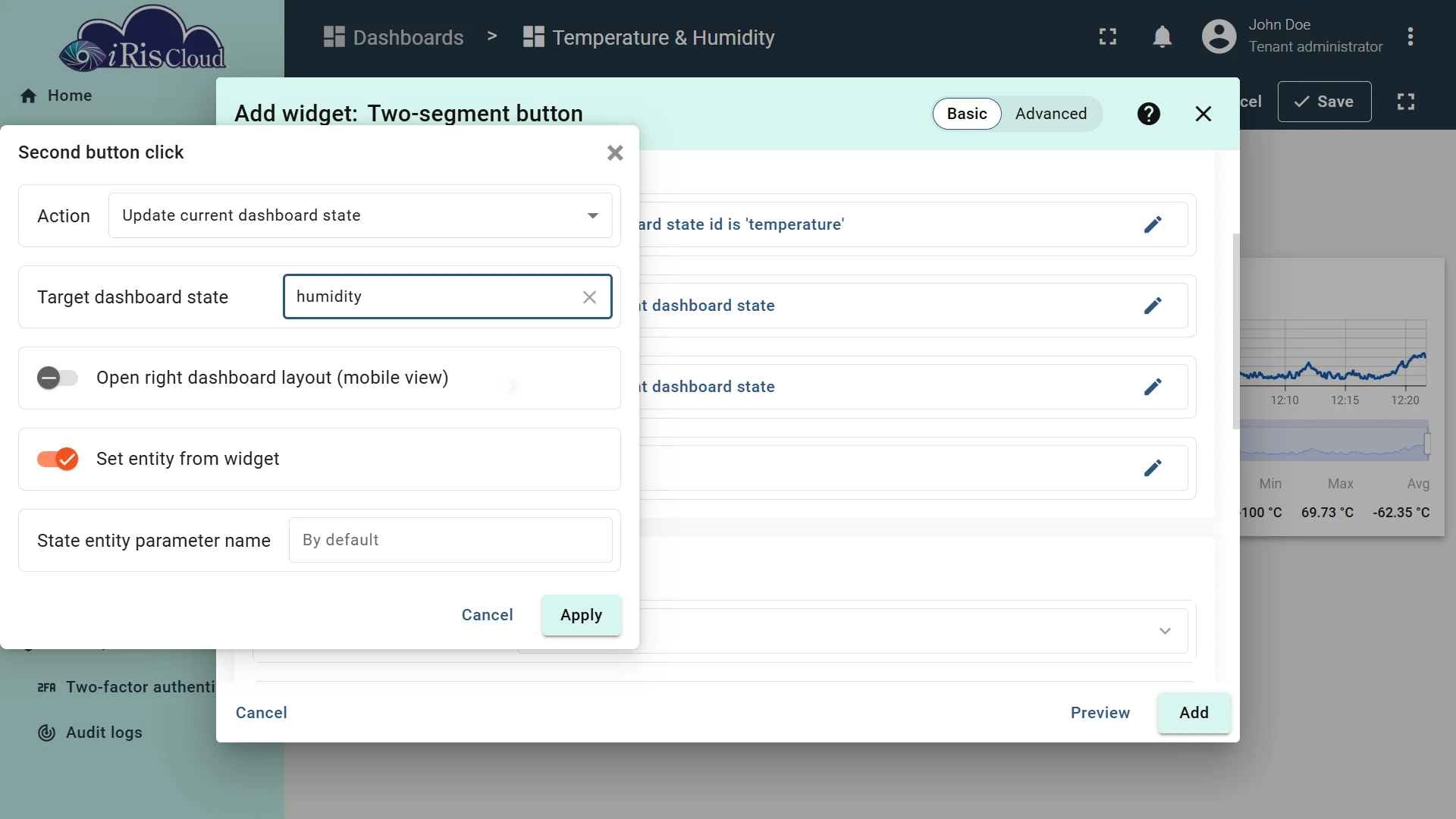Open John Doe user avatar
This screenshot has height=819, width=1456.
coord(1219,36)
